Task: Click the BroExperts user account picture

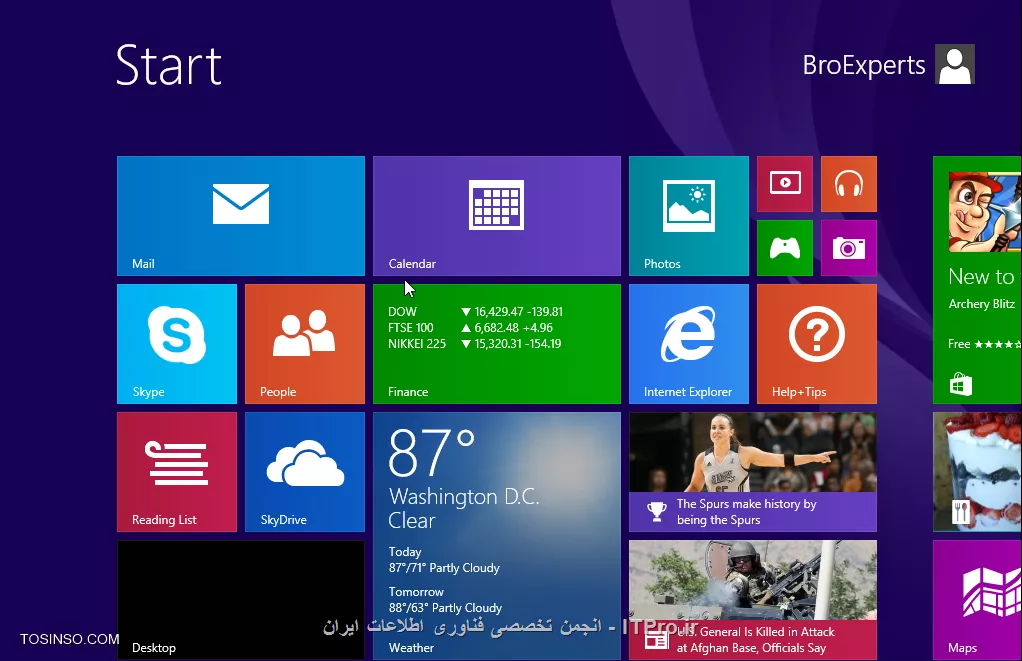Action: [955, 64]
